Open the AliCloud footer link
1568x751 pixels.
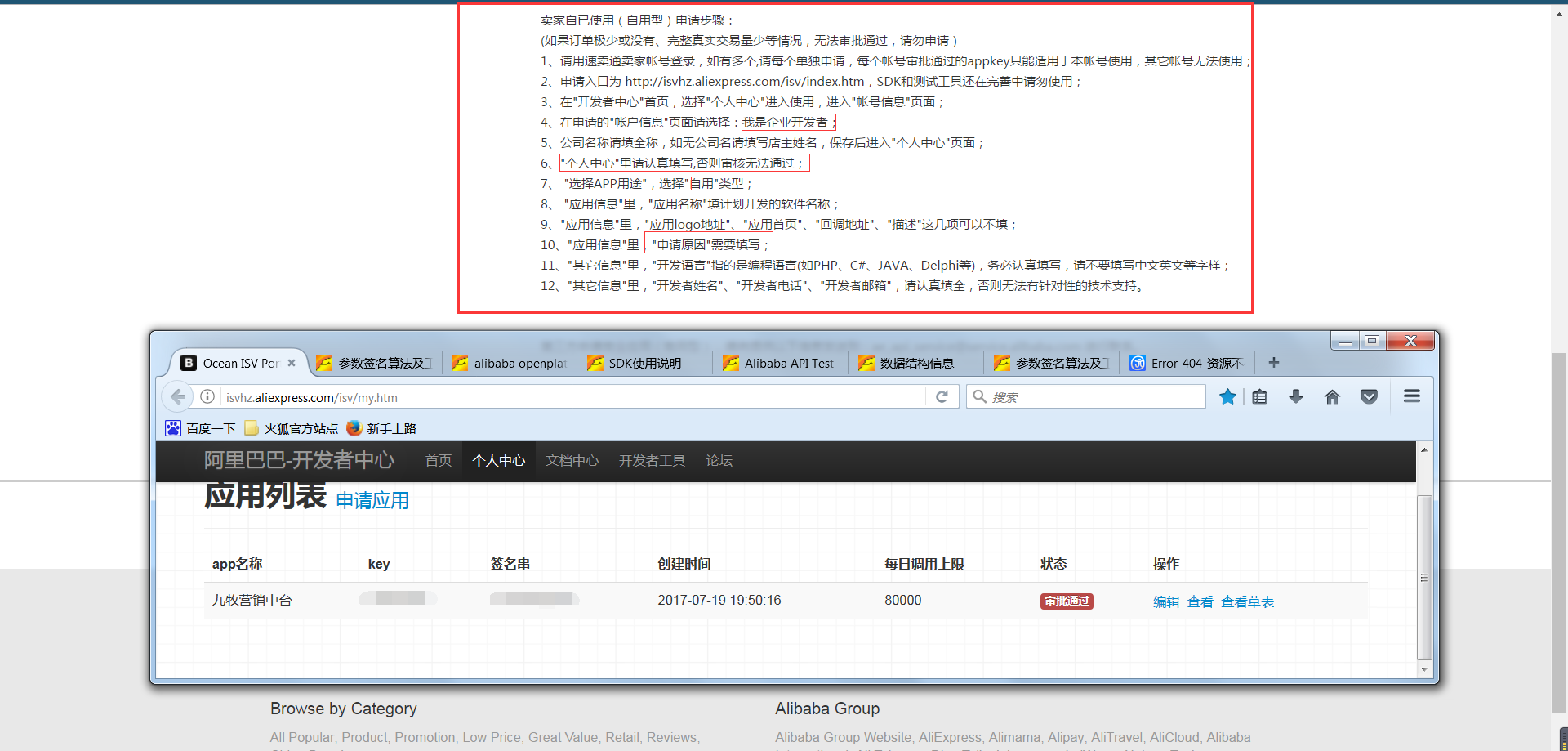point(1174,737)
